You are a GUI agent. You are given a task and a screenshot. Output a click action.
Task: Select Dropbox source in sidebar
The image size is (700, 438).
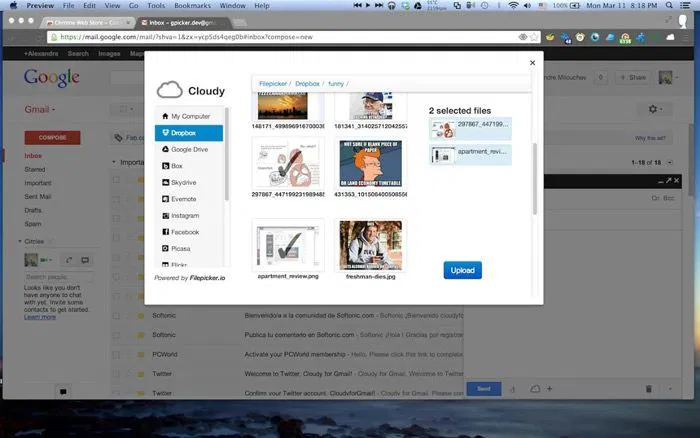pyautogui.click(x=189, y=133)
